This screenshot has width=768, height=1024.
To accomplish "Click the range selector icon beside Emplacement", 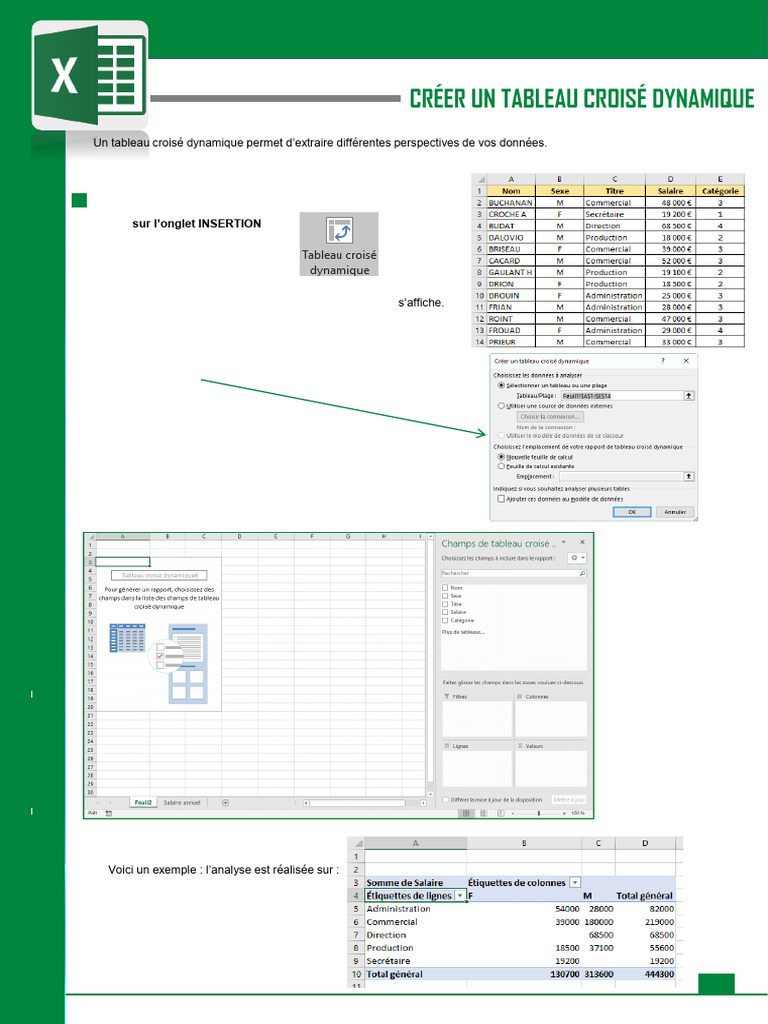I will (x=688, y=477).
